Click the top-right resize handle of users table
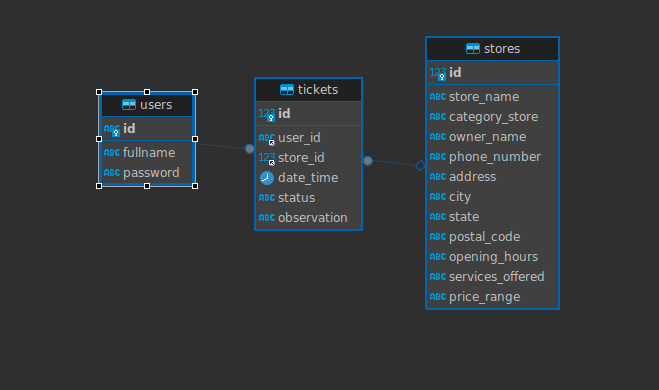The width and height of the screenshot is (659, 390). point(195,92)
